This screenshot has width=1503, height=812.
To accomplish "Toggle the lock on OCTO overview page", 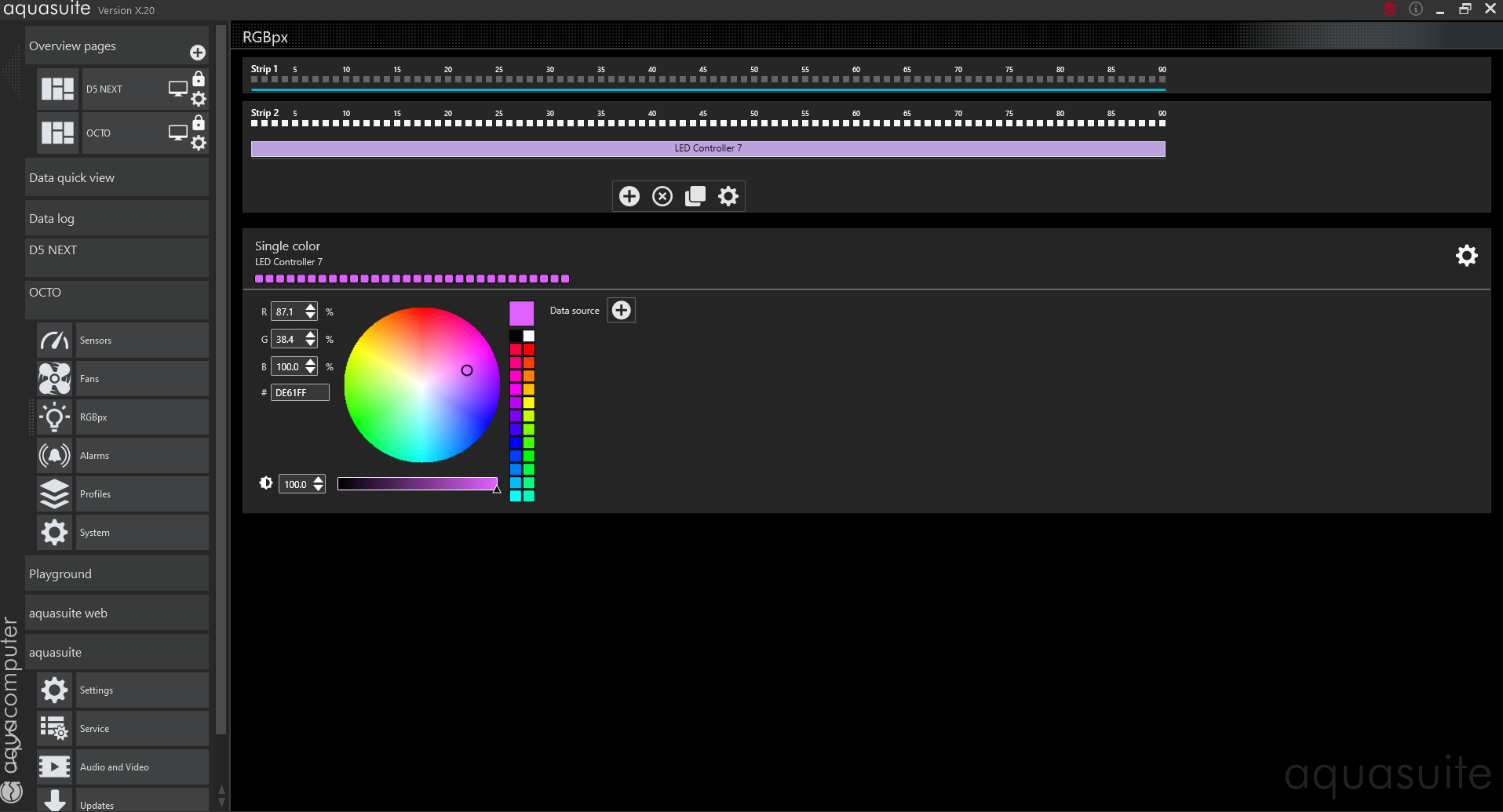I will click(x=199, y=122).
